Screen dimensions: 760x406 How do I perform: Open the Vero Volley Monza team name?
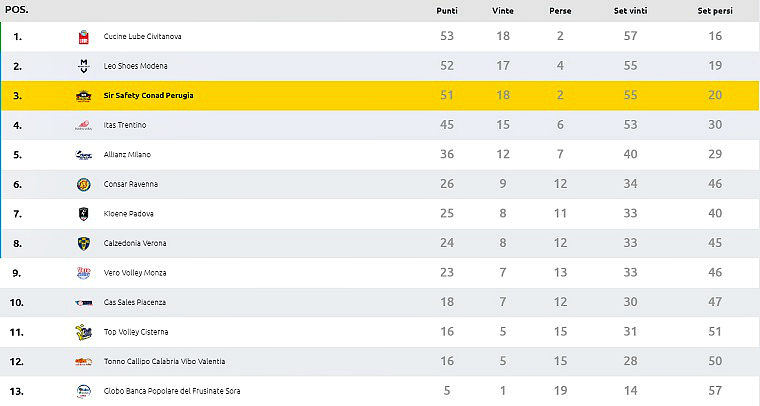pos(135,273)
